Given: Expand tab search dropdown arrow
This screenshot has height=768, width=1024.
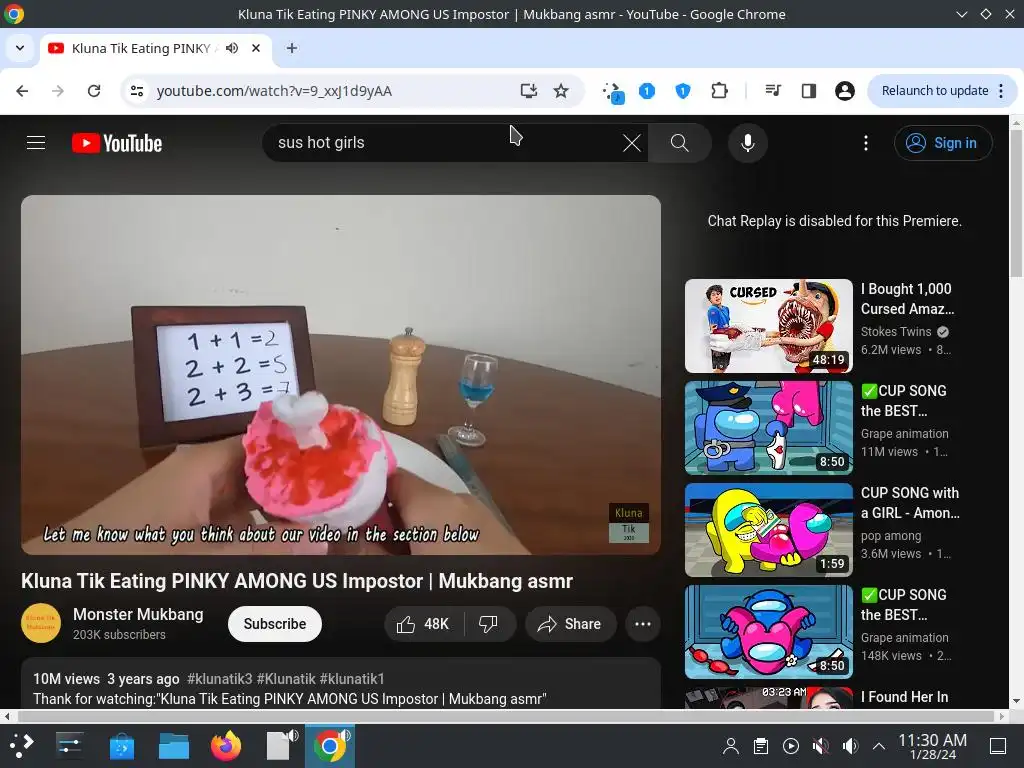Looking at the screenshot, I should 20,48.
